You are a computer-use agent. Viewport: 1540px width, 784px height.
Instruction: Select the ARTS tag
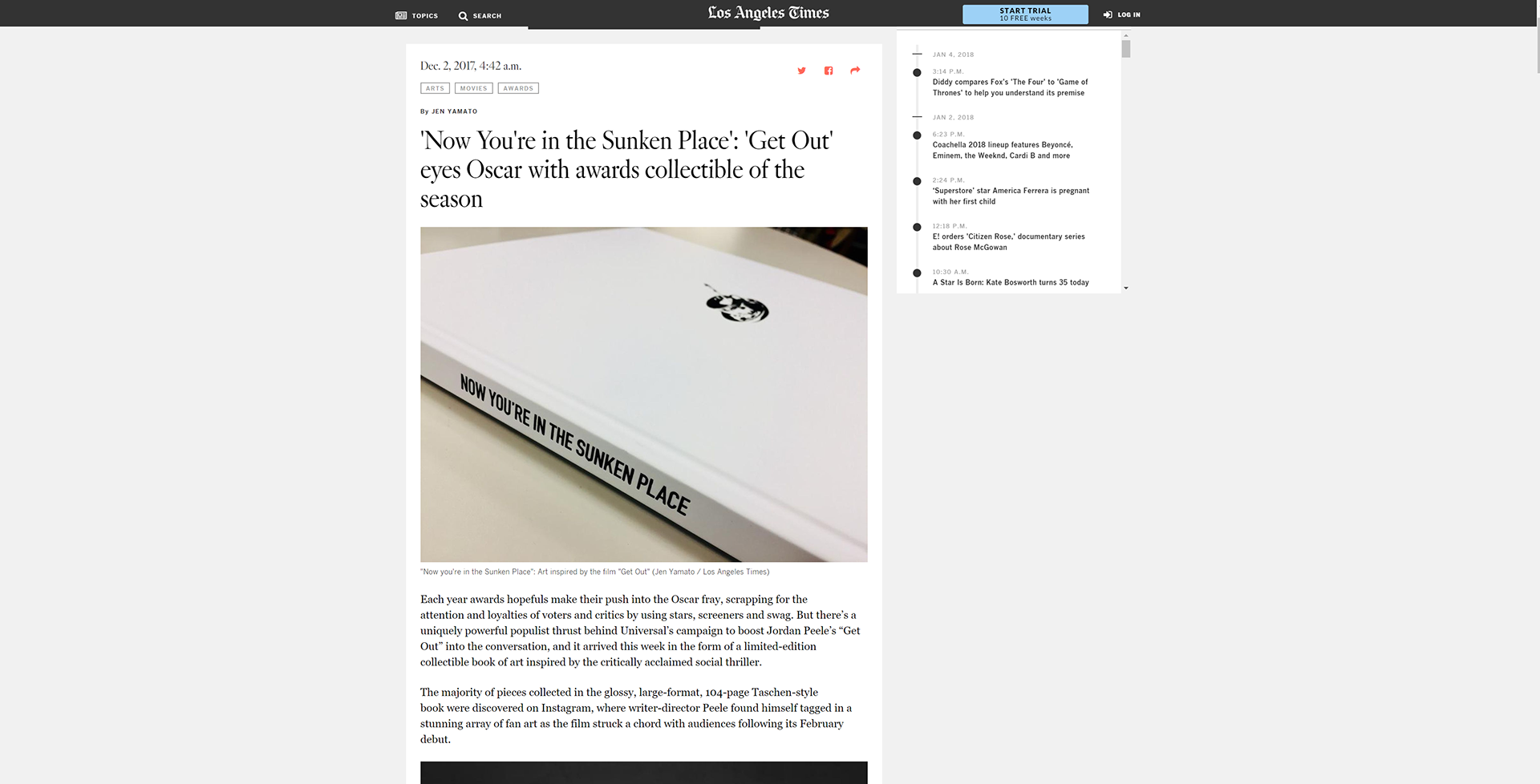click(x=435, y=88)
